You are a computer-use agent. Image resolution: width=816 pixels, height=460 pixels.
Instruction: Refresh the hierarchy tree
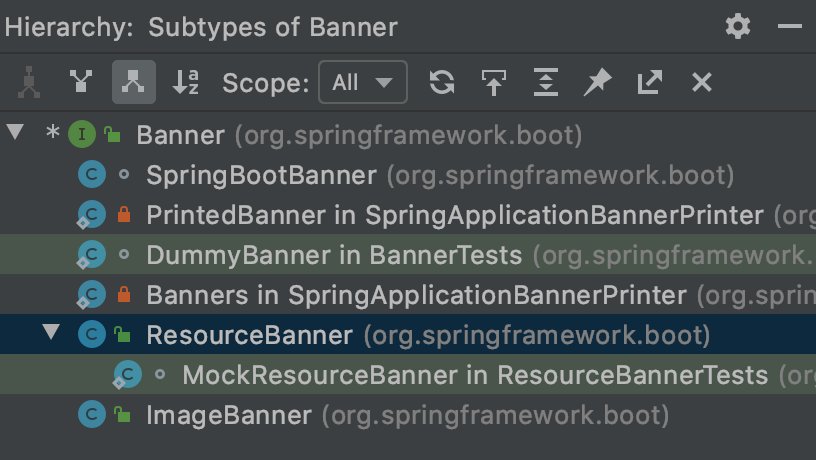coord(442,83)
